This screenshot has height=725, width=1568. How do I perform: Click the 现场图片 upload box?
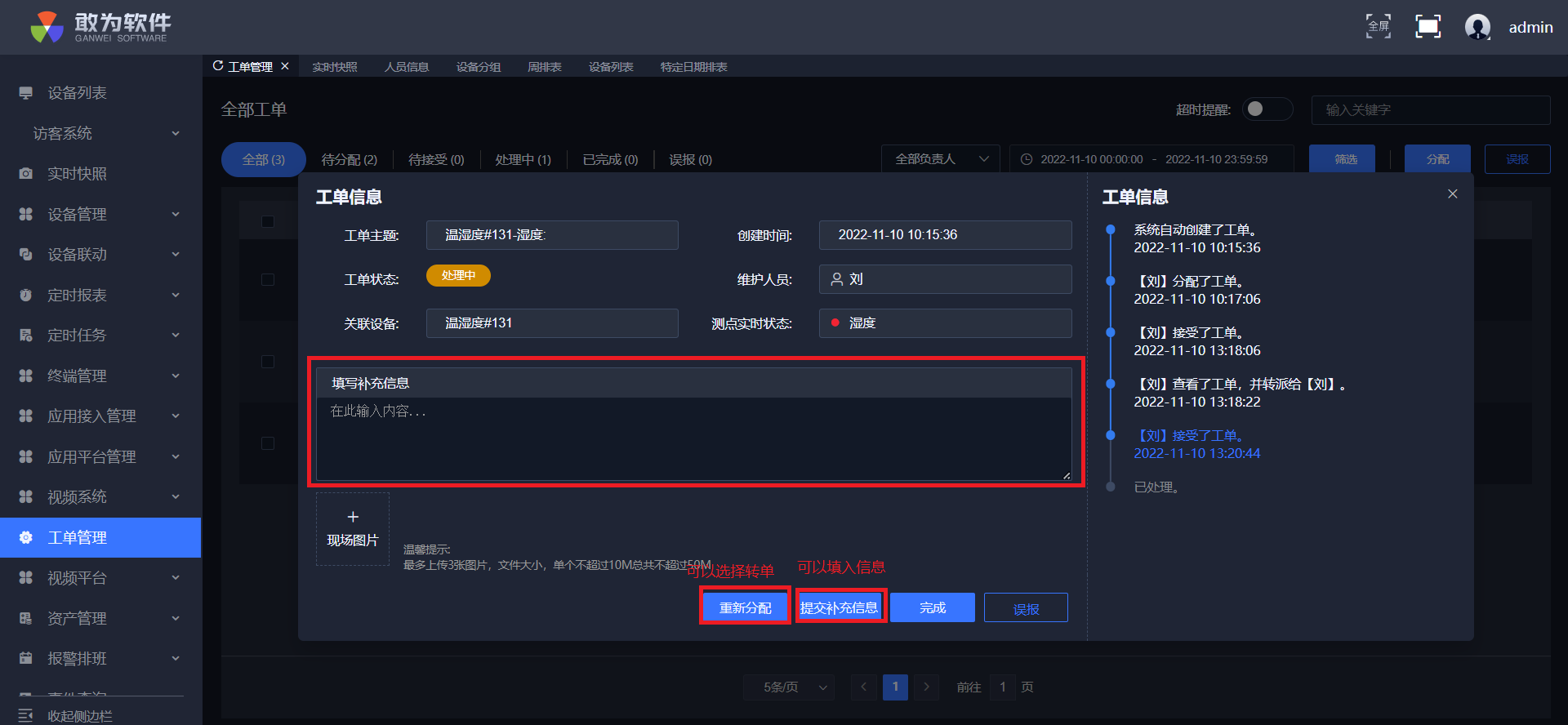[353, 529]
